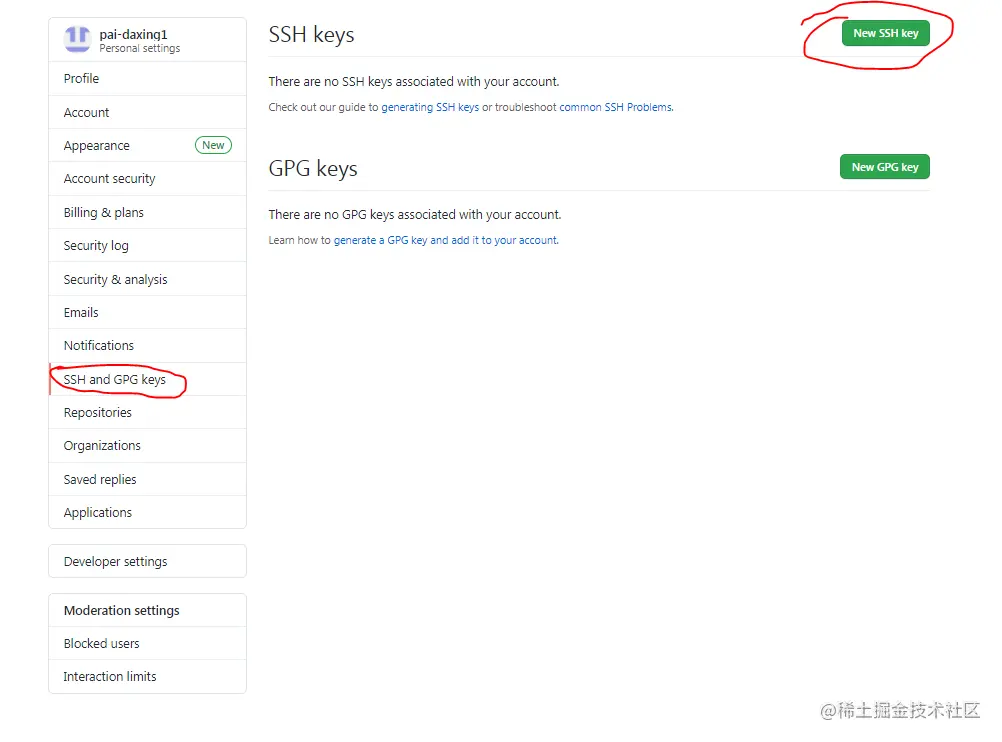Click the New SSH key button
This screenshot has width=1002, height=742.
click(886, 33)
